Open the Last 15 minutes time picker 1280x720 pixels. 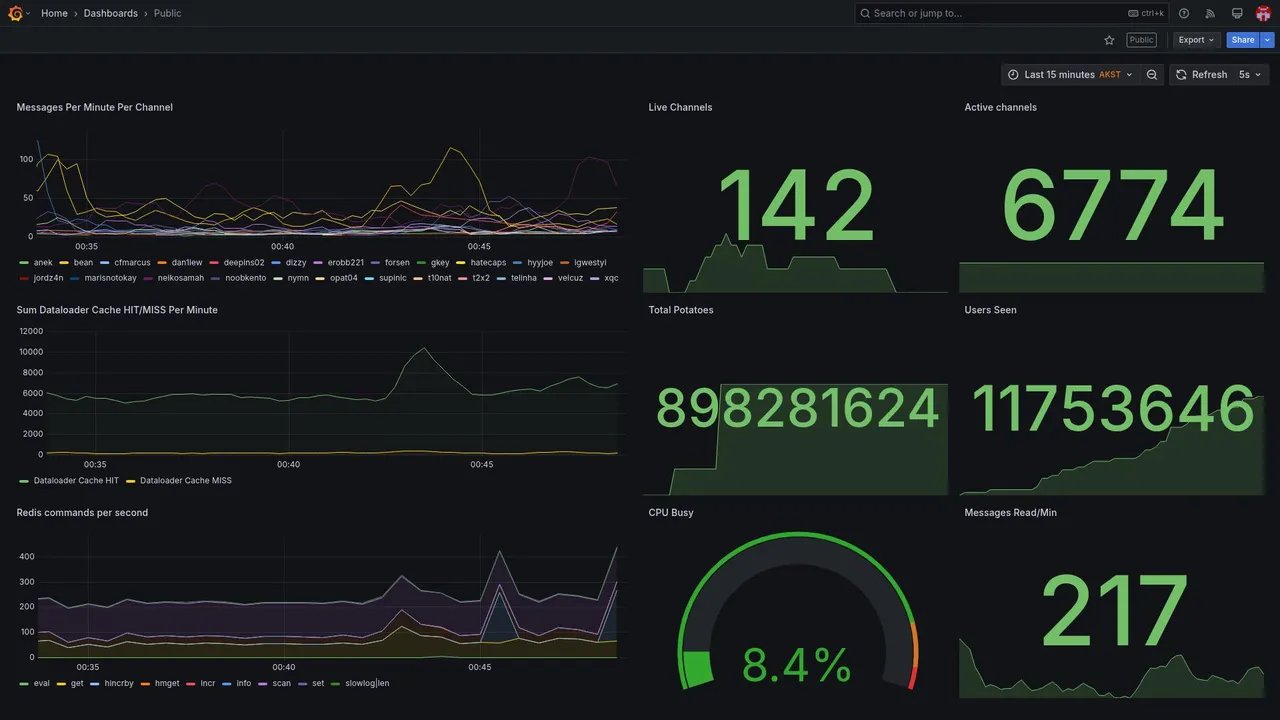point(1070,75)
